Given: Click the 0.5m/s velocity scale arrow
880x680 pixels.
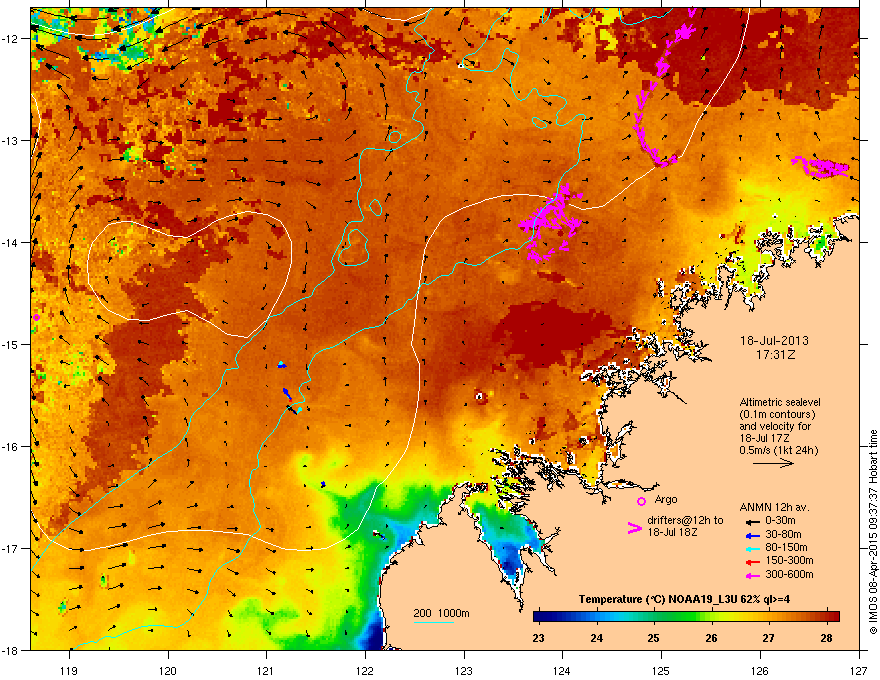Looking at the screenshot, I should (x=773, y=463).
